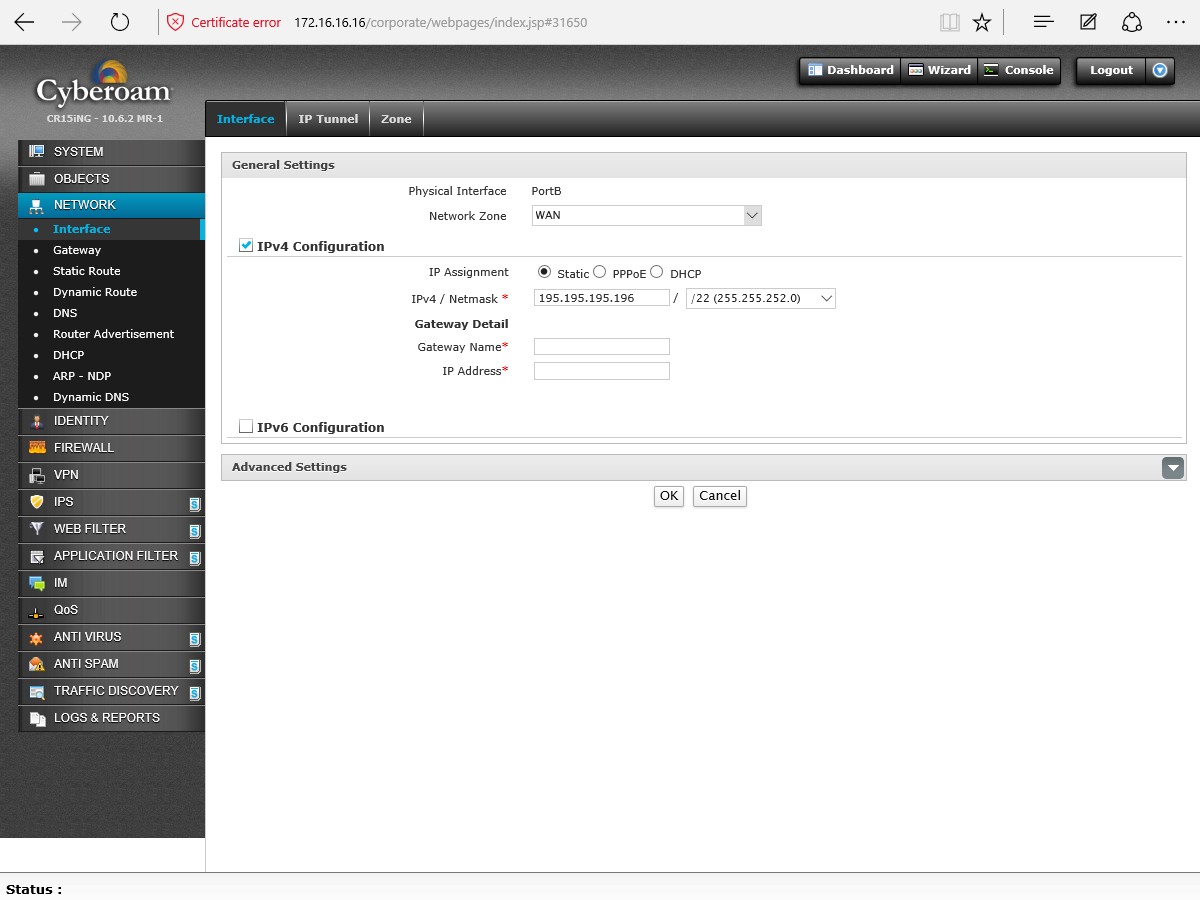Open Dynamic Route submenu item
The height and width of the screenshot is (900, 1200).
pos(95,292)
